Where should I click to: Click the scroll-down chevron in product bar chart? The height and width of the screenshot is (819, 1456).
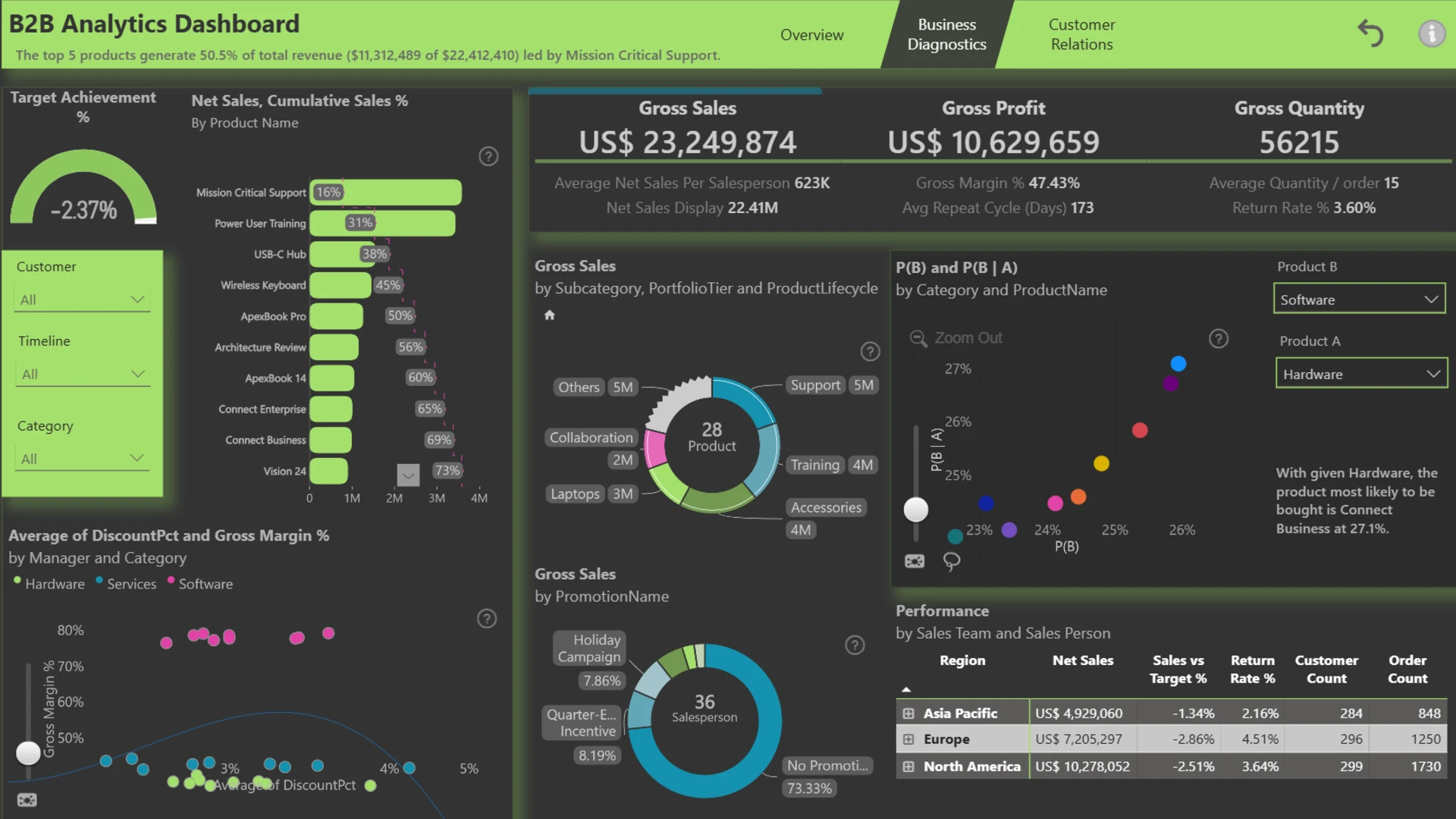408,475
